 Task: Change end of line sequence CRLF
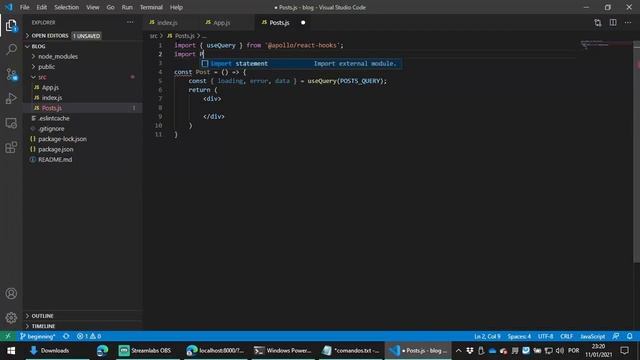[567, 336]
